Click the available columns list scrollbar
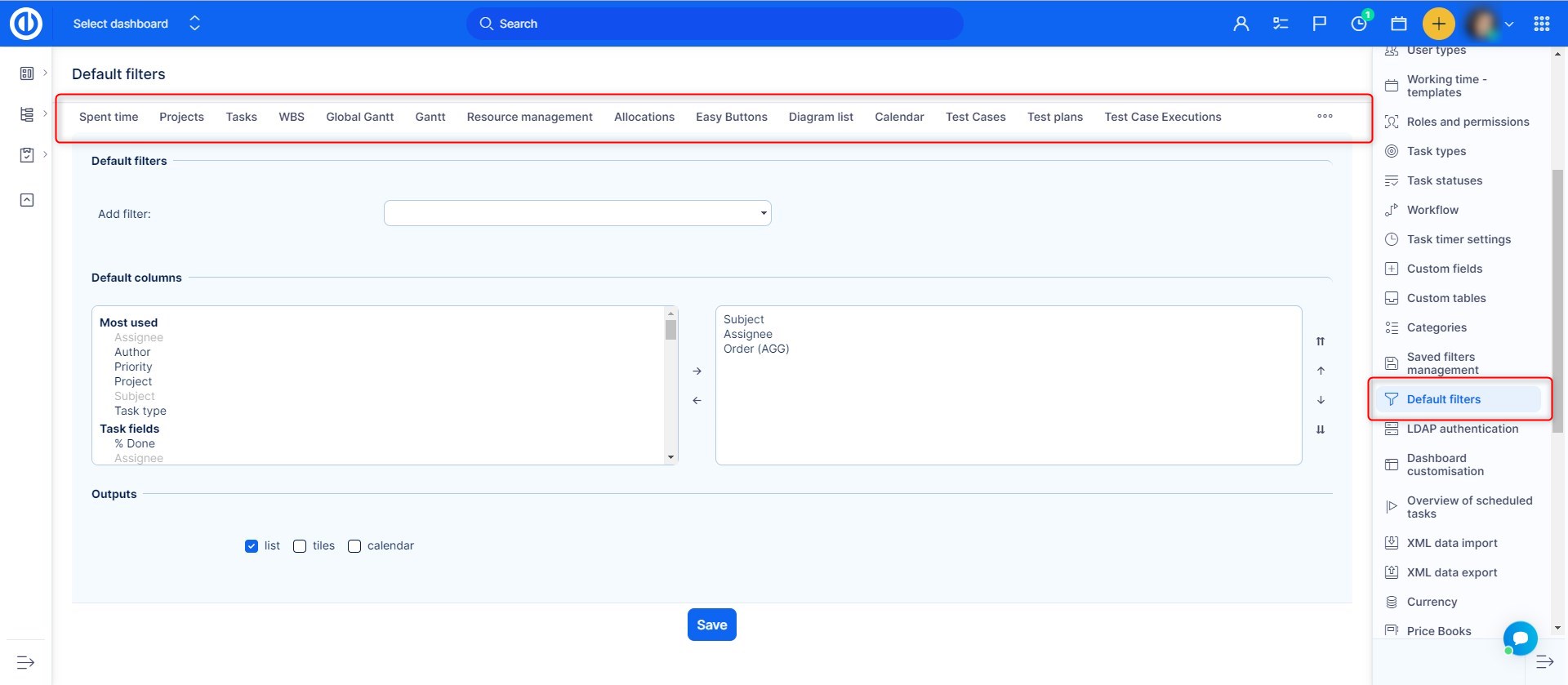 (x=670, y=385)
